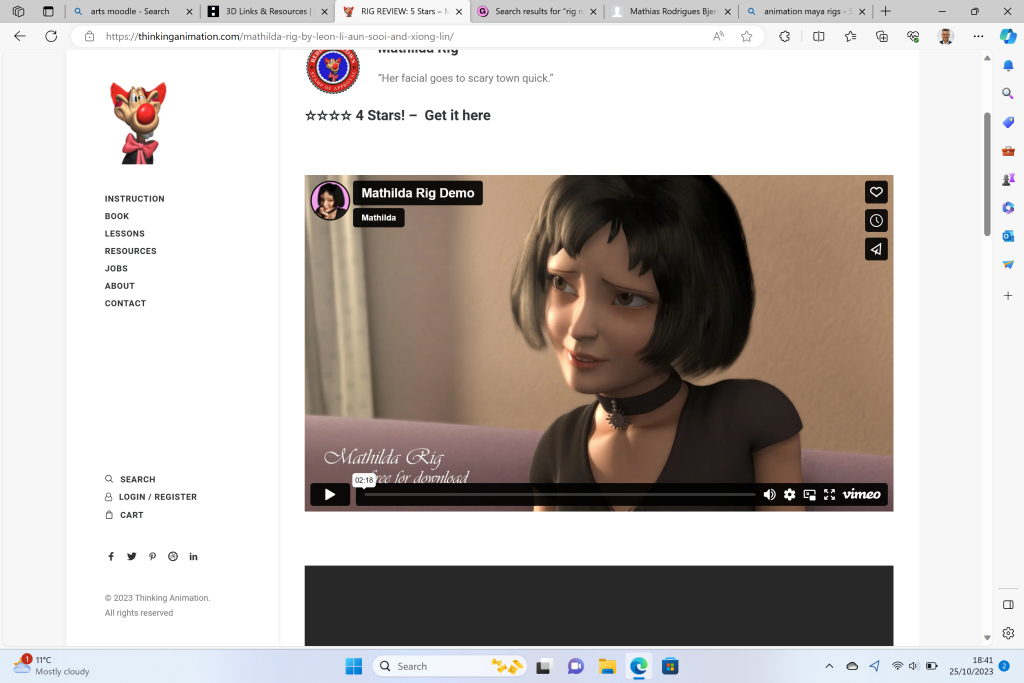Open the Facebook social icon
This screenshot has width=1024, height=683.
tap(111, 556)
